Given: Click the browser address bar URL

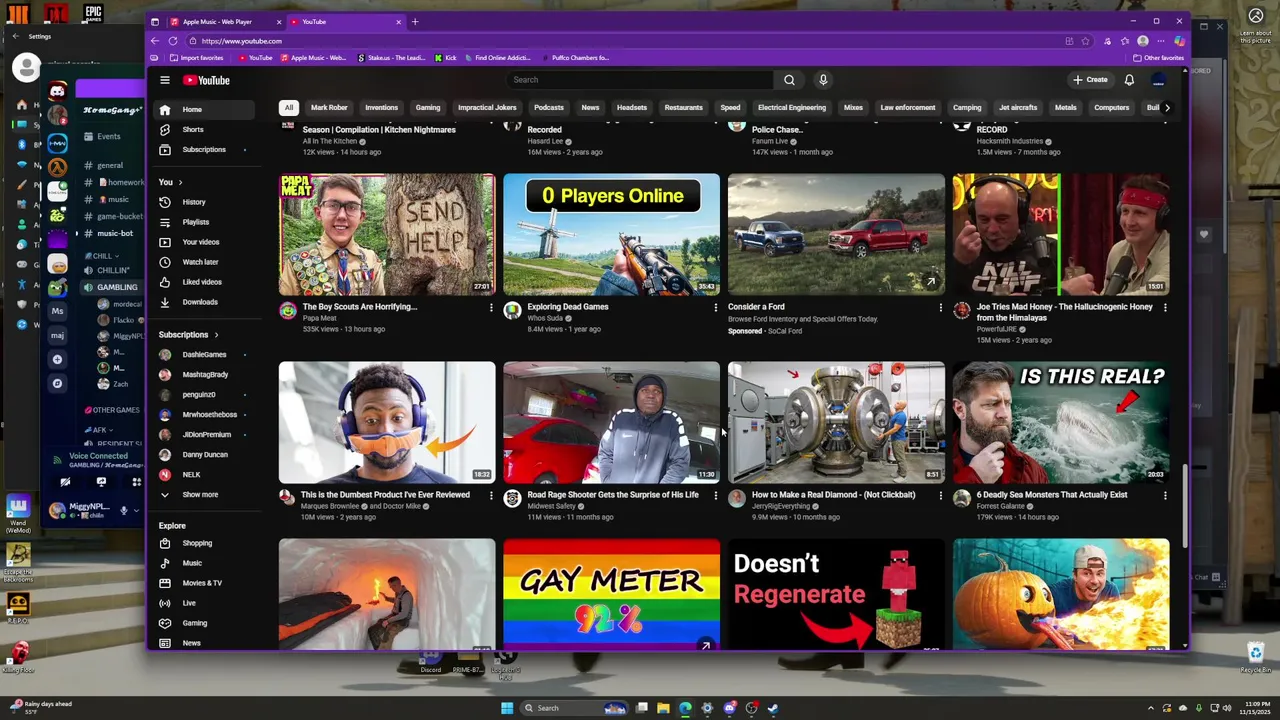Looking at the screenshot, I should (x=241, y=41).
